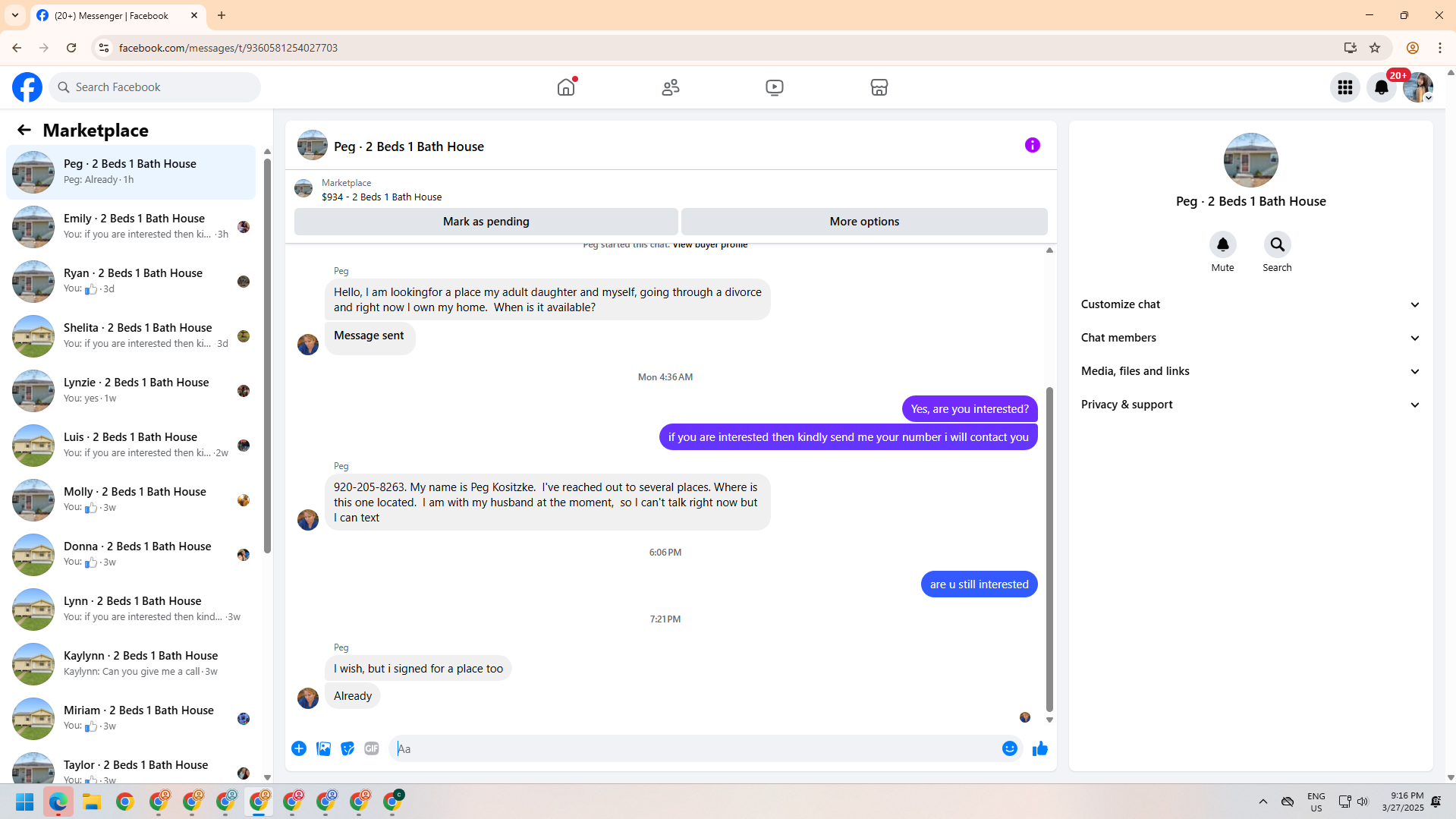This screenshot has width=1456, height=819.
Task: Open Chrome profile icon in toolbar
Action: click(1413, 48)
